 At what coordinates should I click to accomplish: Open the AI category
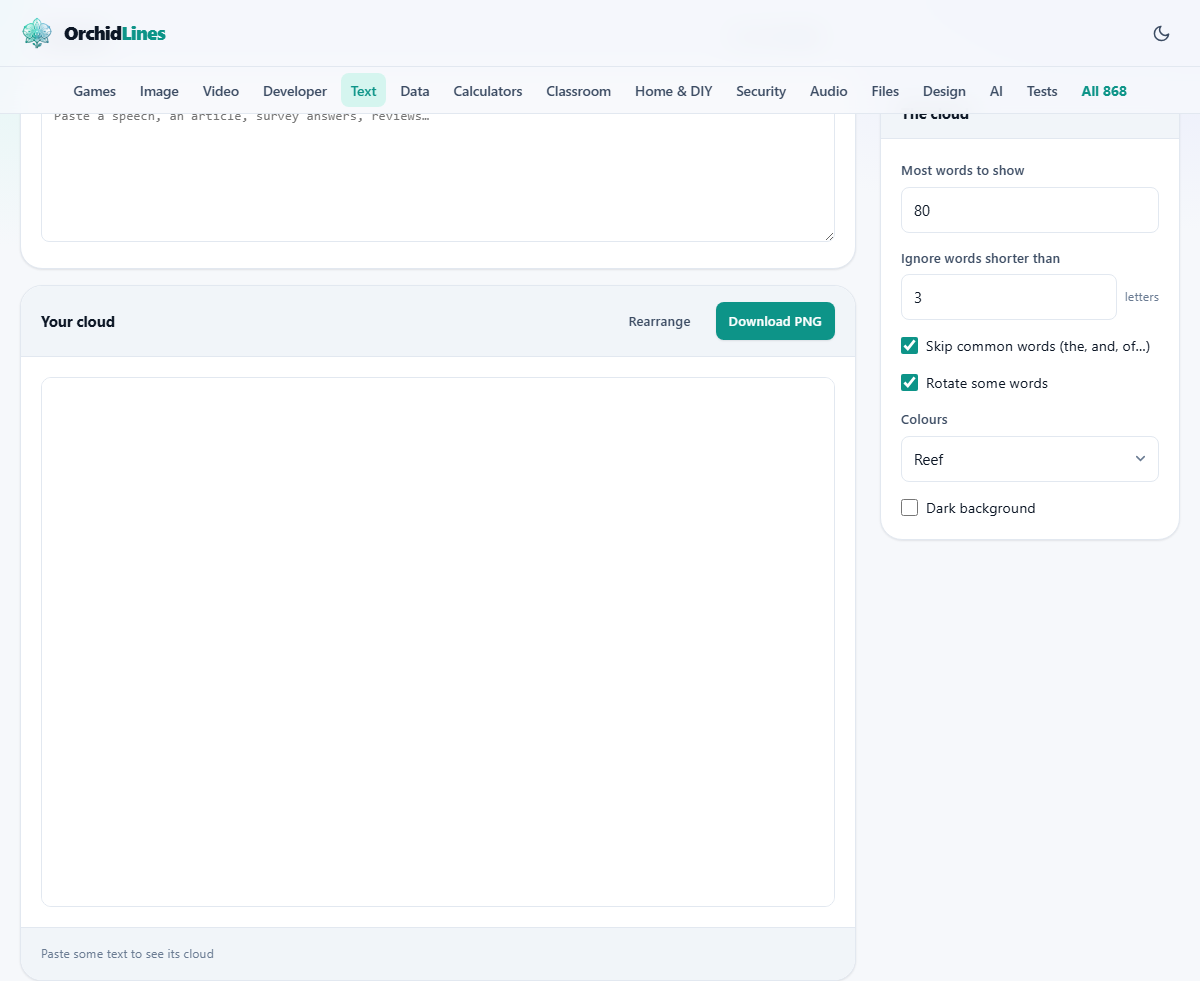[996, 91]
